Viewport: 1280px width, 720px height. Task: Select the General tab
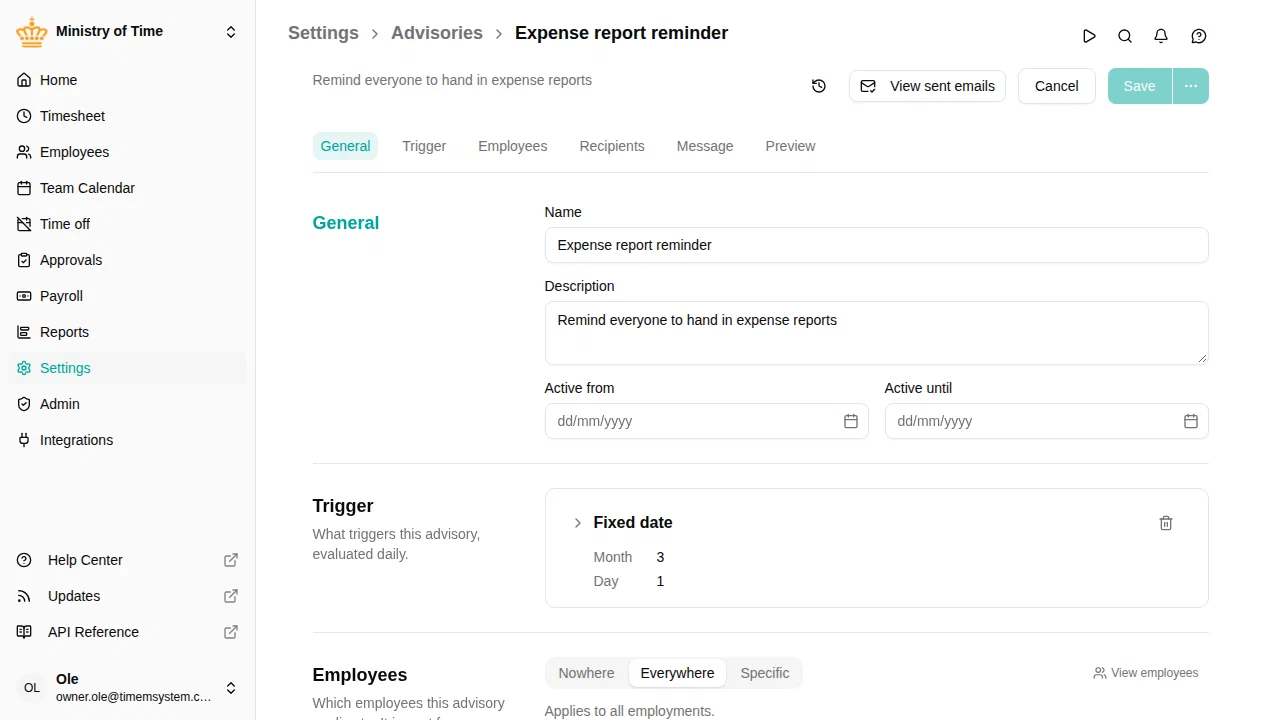point(345,146)
